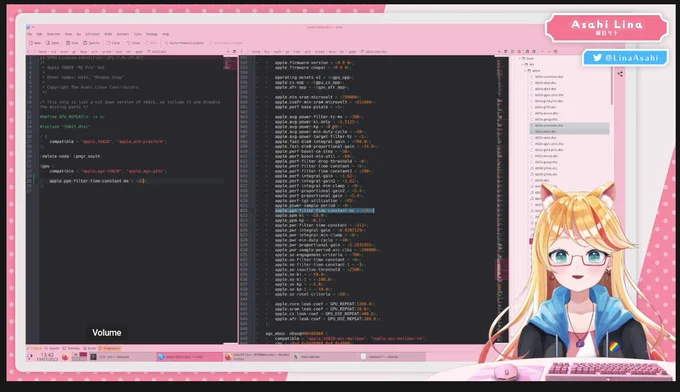Open the View menu
Screen dimensions: 680x392
68,34
